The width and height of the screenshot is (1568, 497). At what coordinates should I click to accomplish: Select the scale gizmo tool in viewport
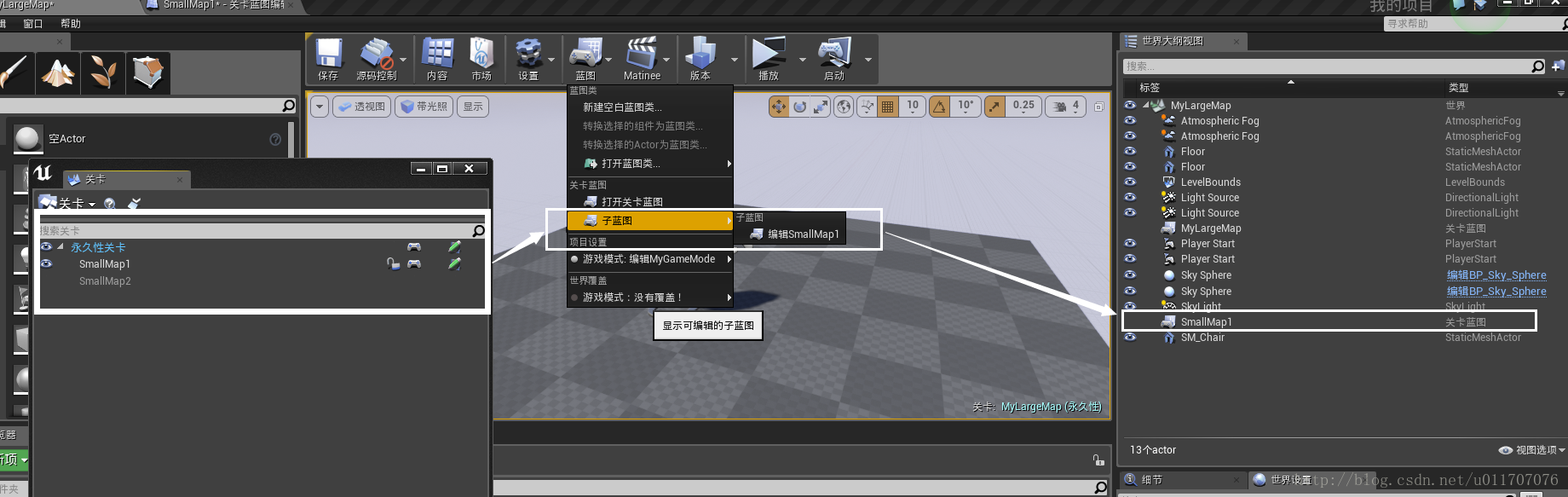tap(820, 107)
